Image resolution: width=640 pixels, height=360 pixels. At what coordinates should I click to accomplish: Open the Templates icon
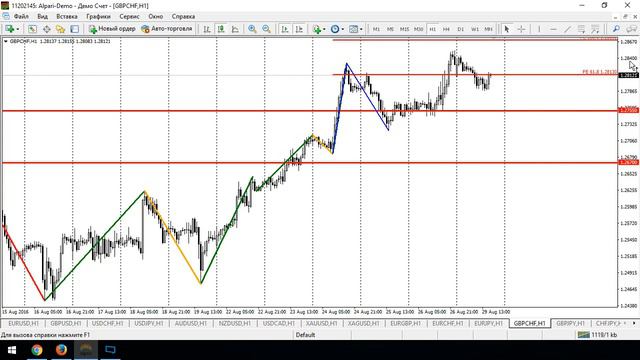tap(353, 29)
